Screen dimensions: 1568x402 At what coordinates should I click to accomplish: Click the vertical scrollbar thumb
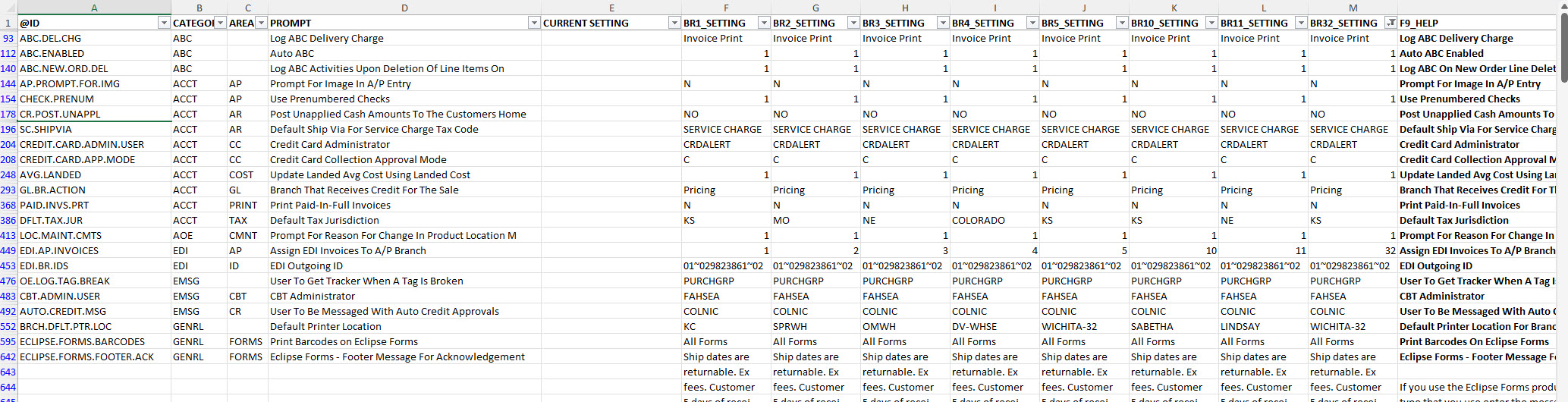click(x=1563, y=38)
